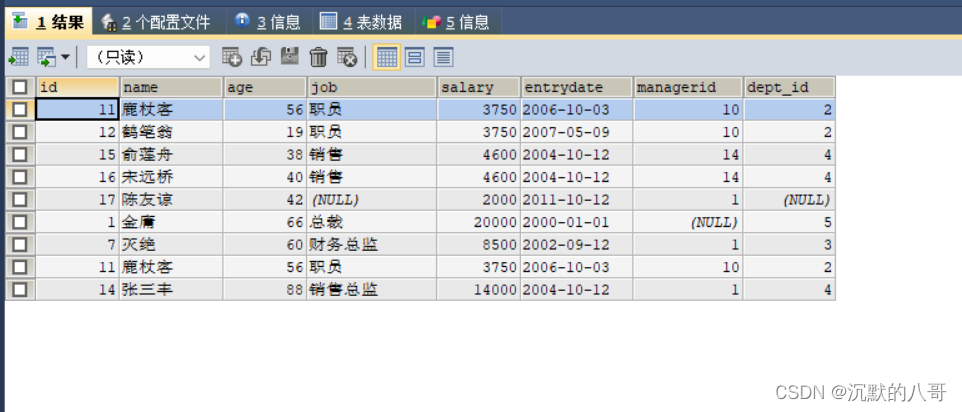Select the name cell 灭绝

(x=171, y=245)
